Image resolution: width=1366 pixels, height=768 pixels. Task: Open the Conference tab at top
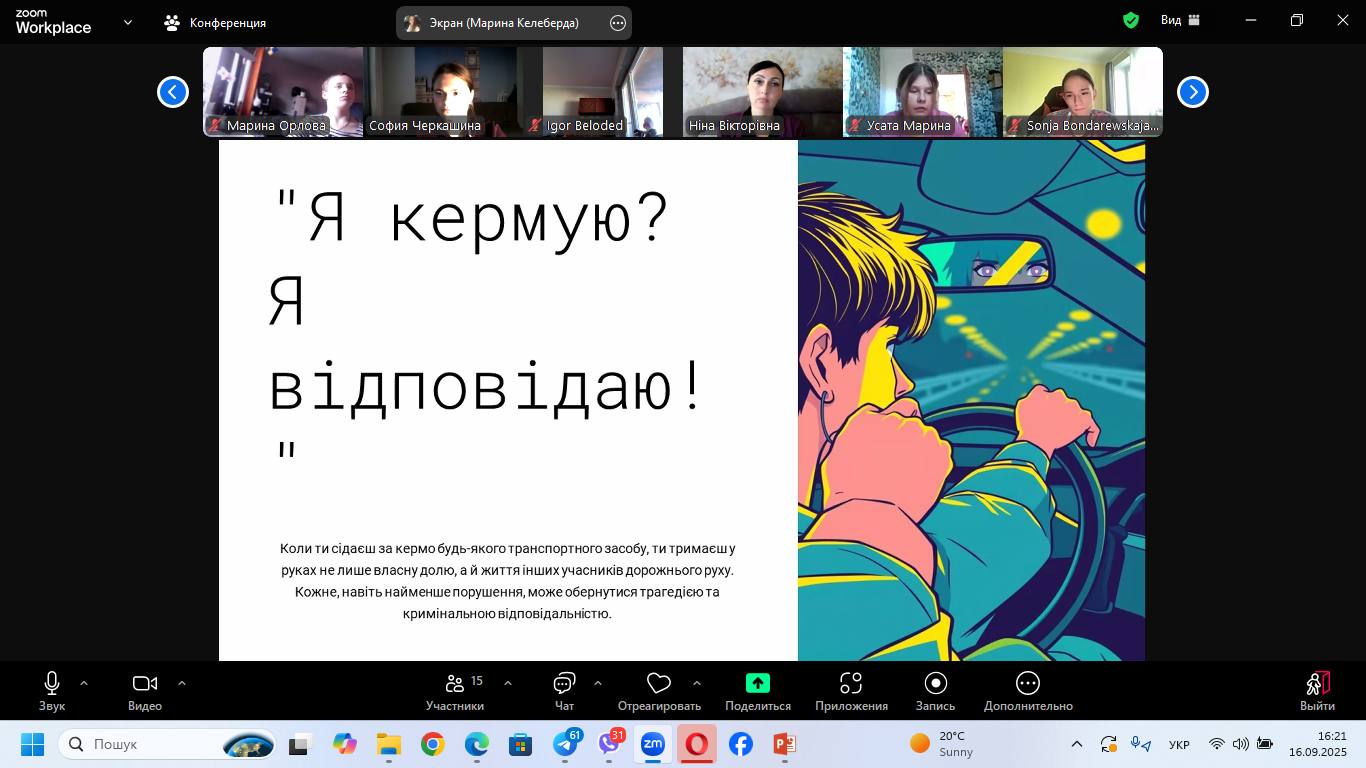tap(216, 22)
